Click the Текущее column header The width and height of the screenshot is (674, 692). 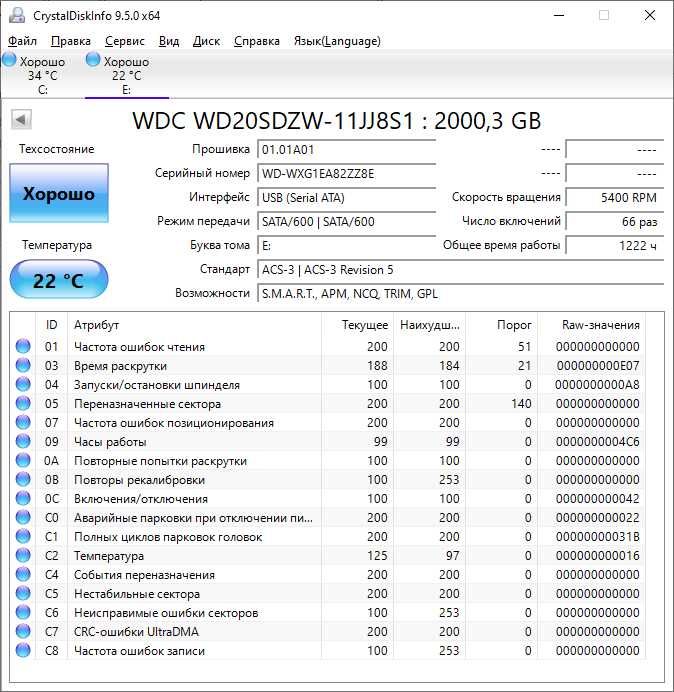(x=358, y=325)
